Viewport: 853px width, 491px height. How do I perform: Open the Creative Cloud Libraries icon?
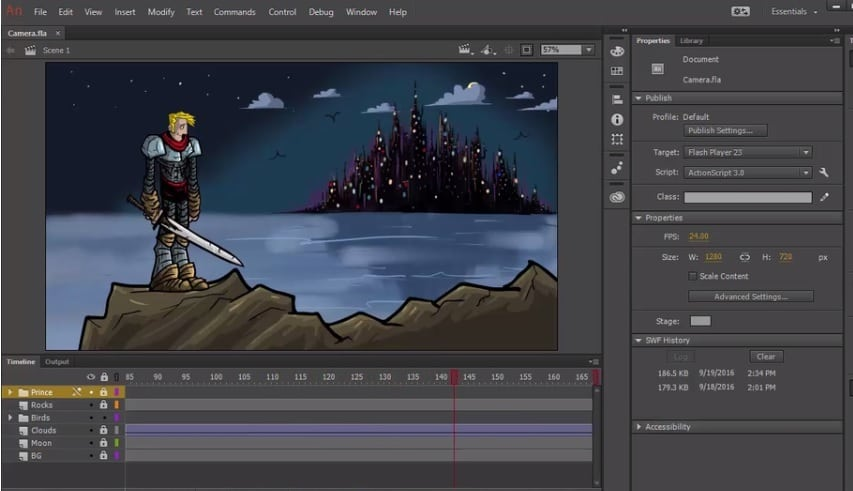click(617, 197)
